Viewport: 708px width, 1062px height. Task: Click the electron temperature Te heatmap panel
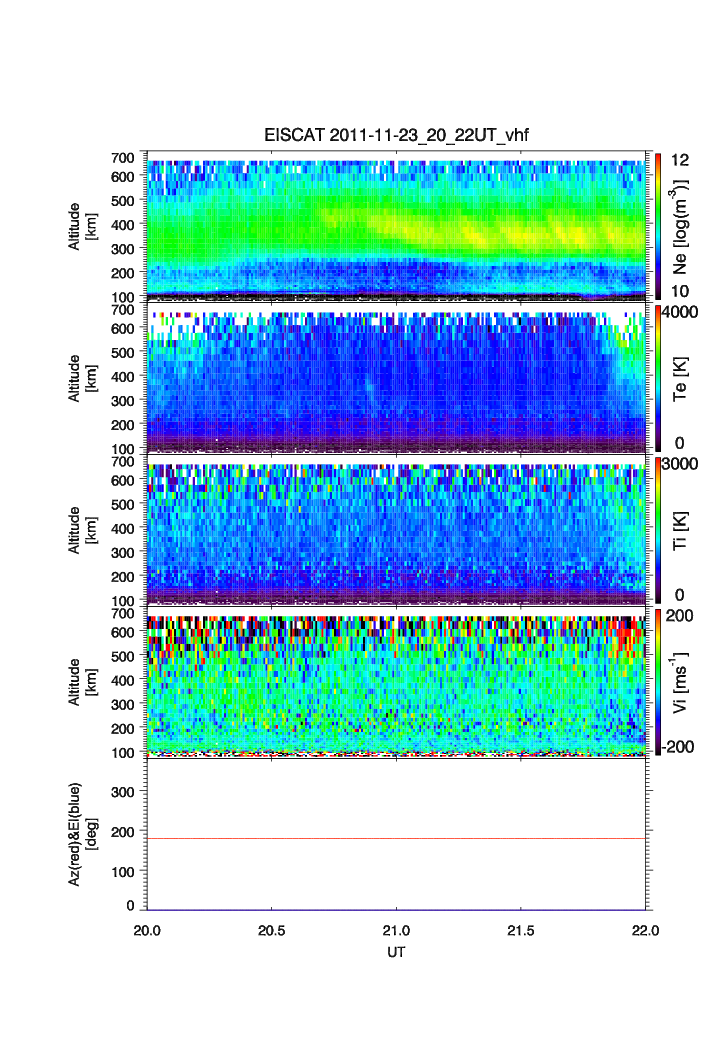(x=396, y=379)
